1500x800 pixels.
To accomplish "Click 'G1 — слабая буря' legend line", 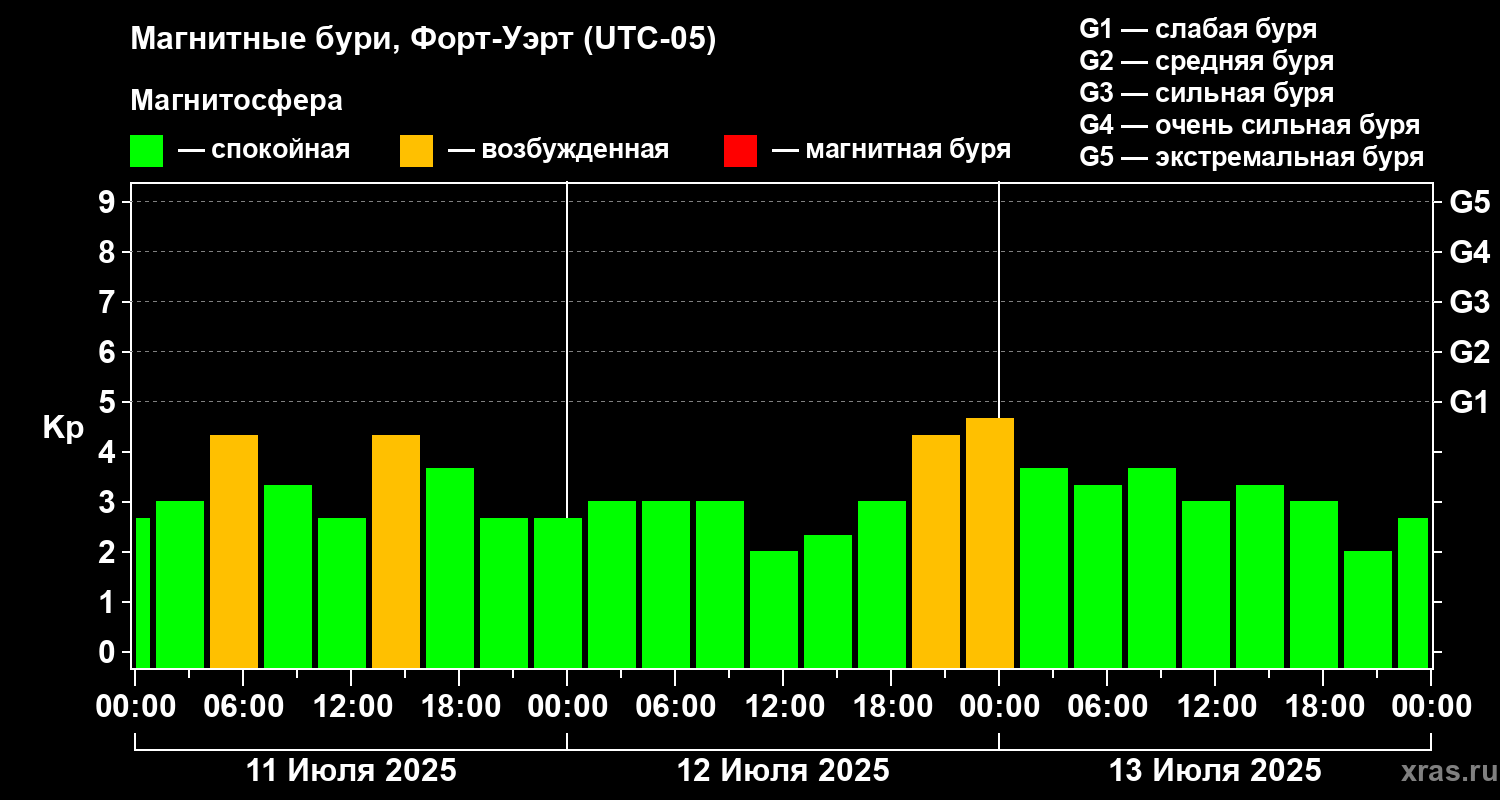I will tap(1198, 28).
